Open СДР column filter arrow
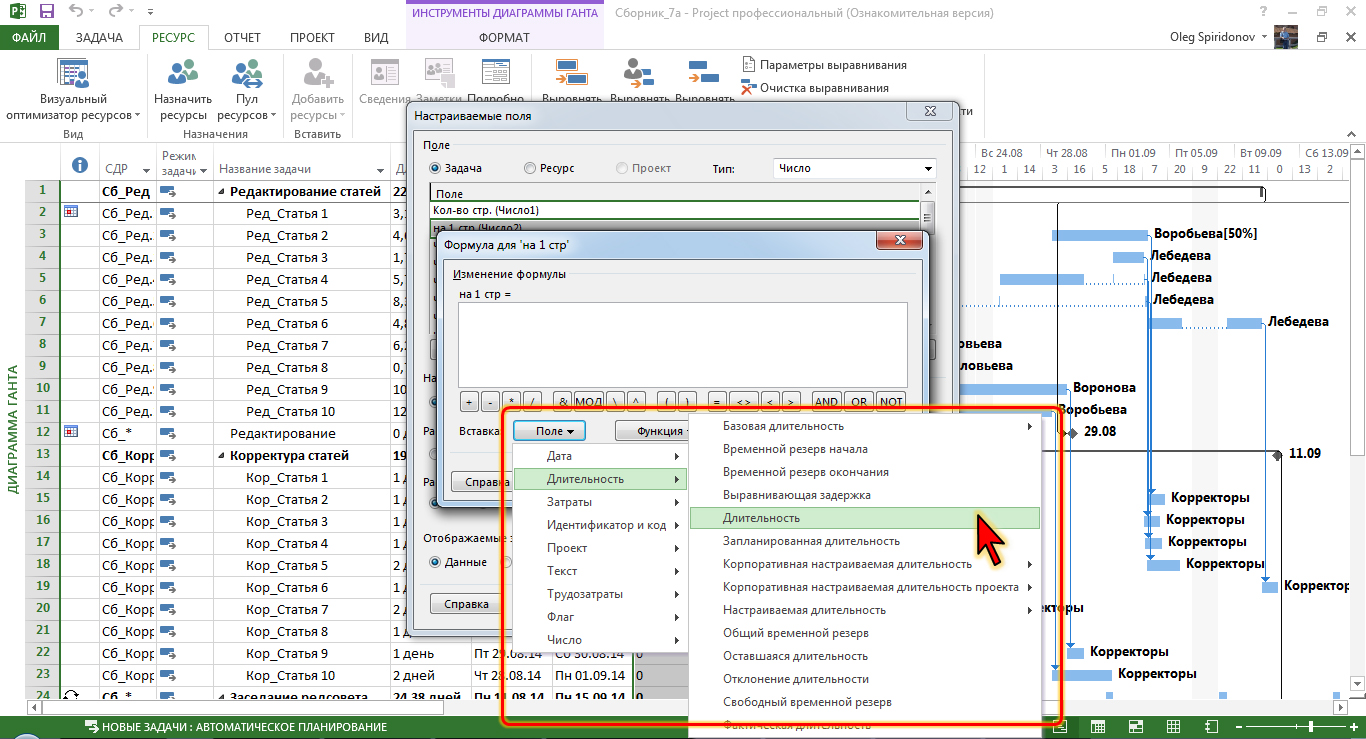 point(147,170)
